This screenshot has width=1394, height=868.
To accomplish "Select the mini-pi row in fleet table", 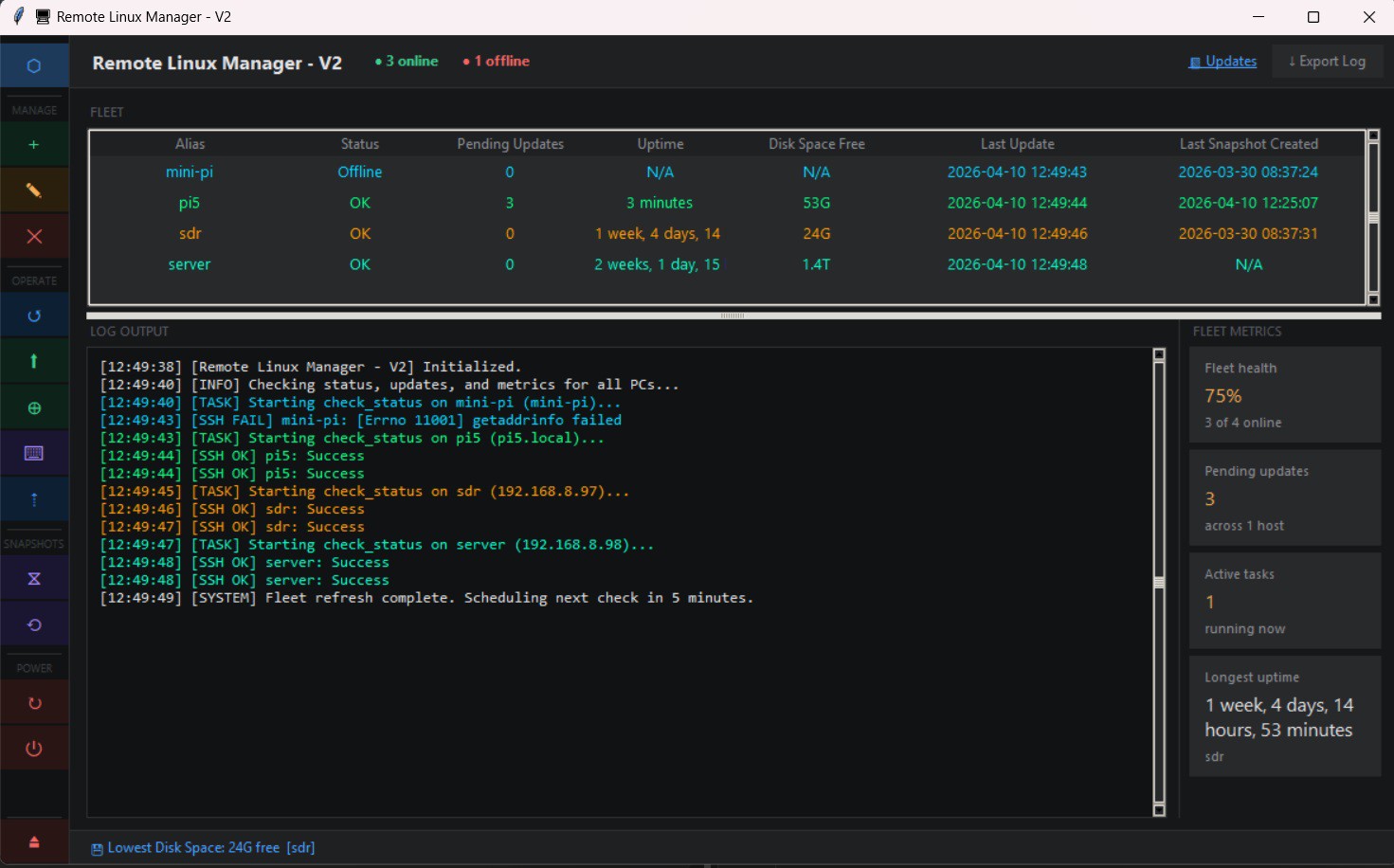I will pos(190,172).
